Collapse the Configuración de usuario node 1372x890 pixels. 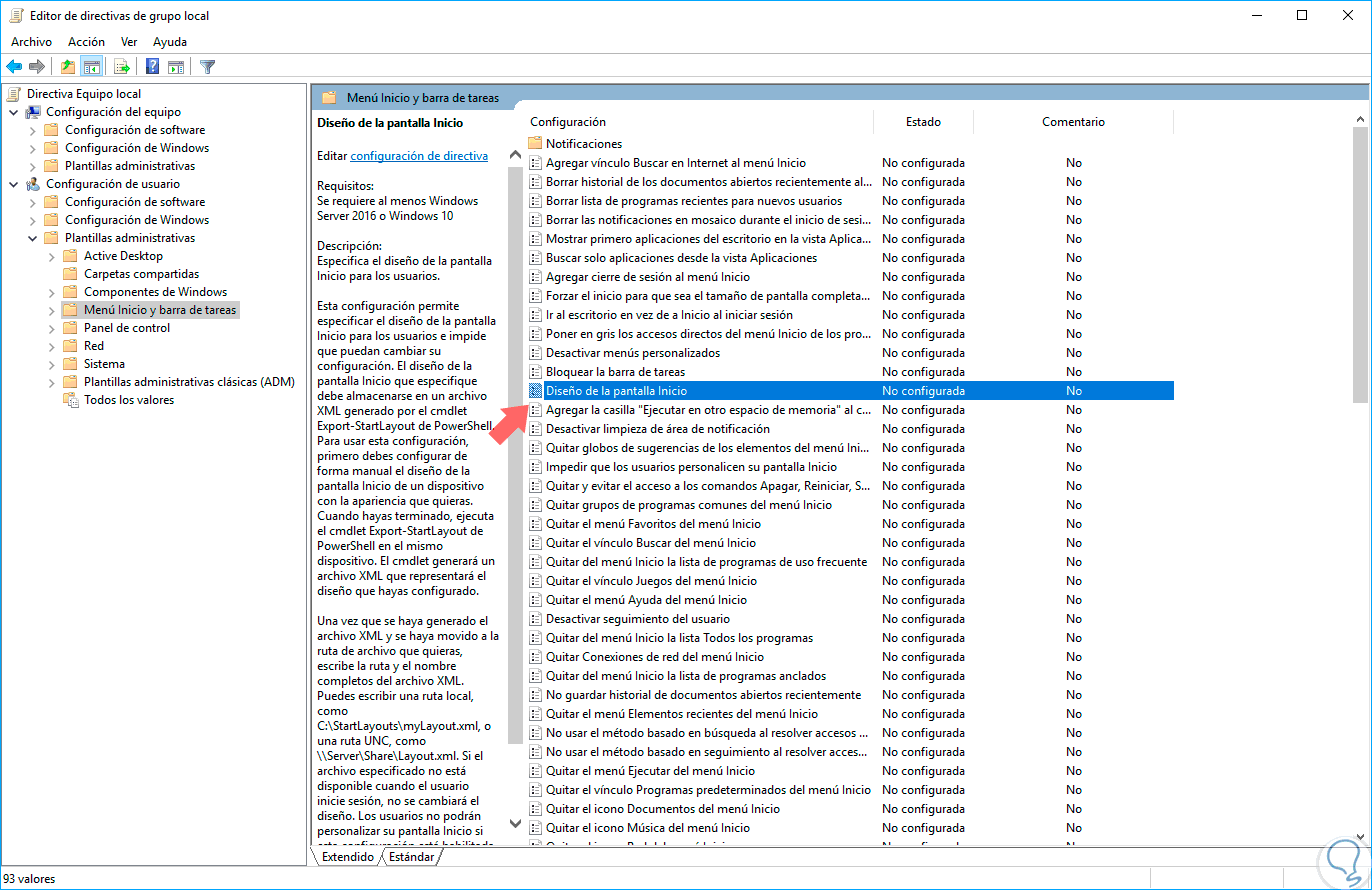(14, 184)
